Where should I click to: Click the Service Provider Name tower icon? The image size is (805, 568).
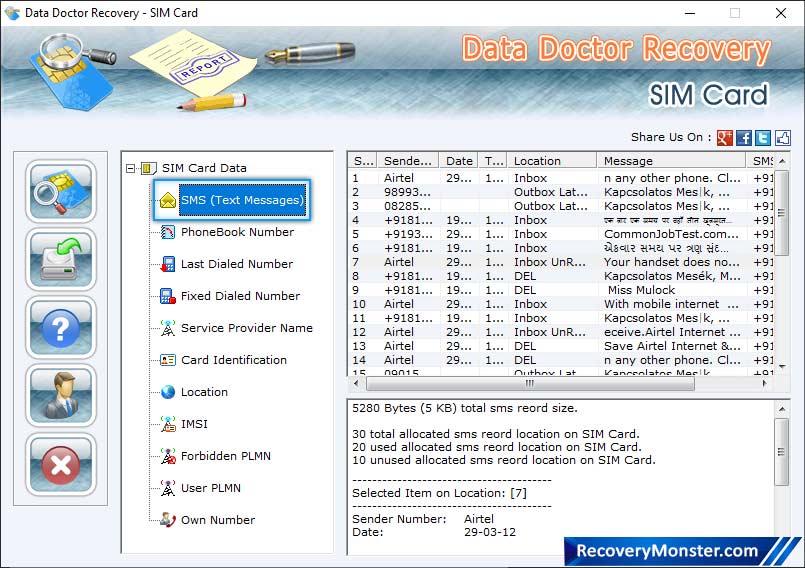167,328
